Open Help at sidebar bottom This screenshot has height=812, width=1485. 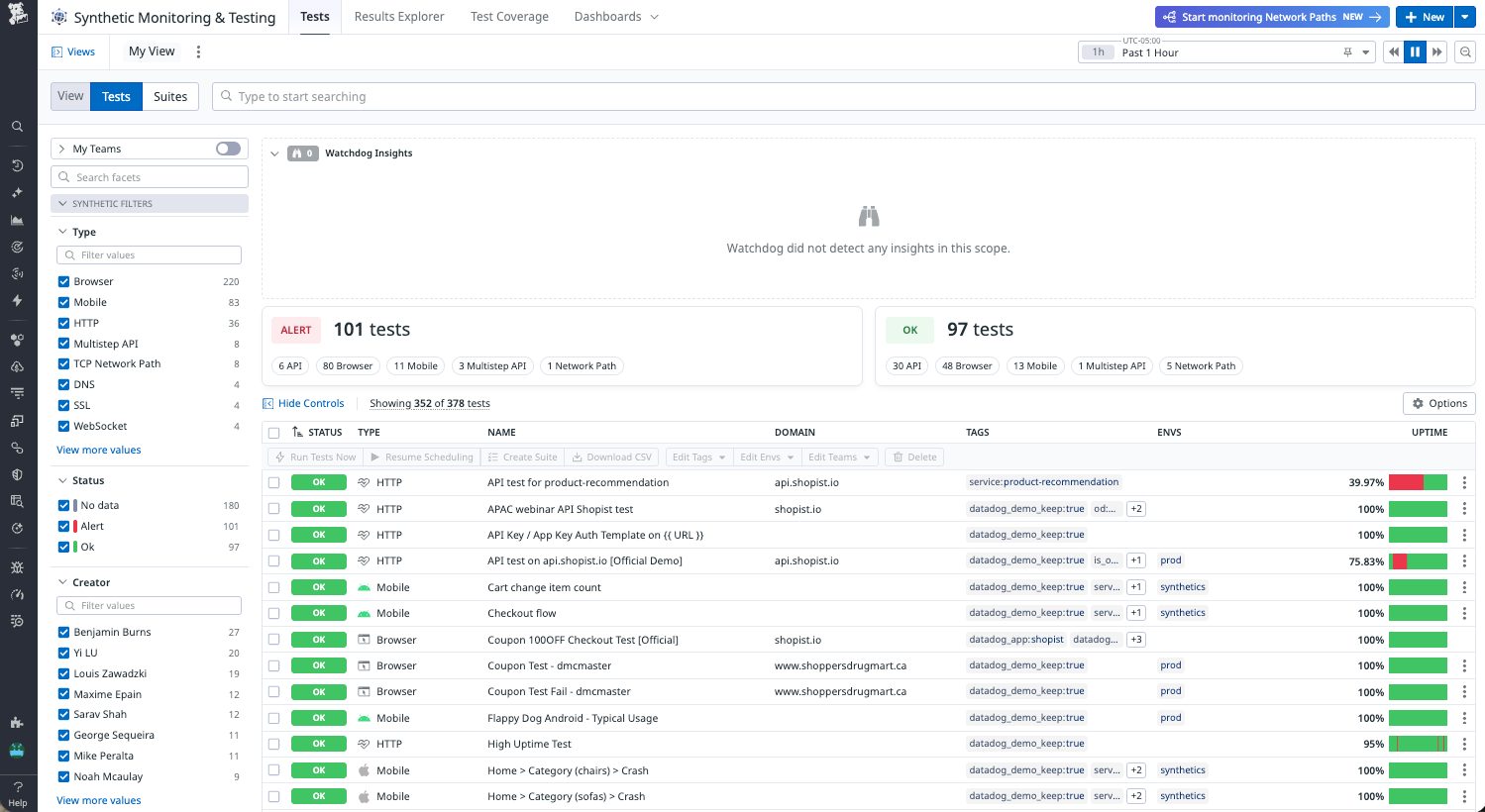[18, 793]
